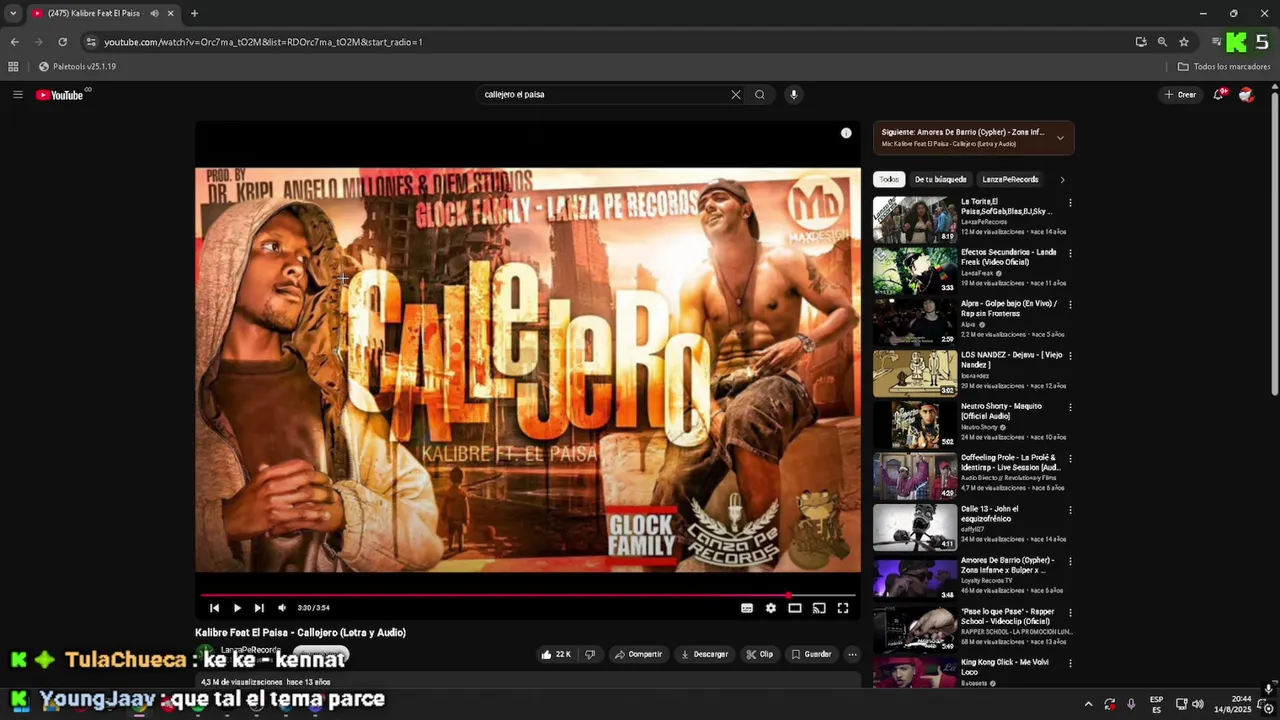Screen dimensions: 1280x720
Task: Open browser zoom magnifier icon
Action: 1162,42
